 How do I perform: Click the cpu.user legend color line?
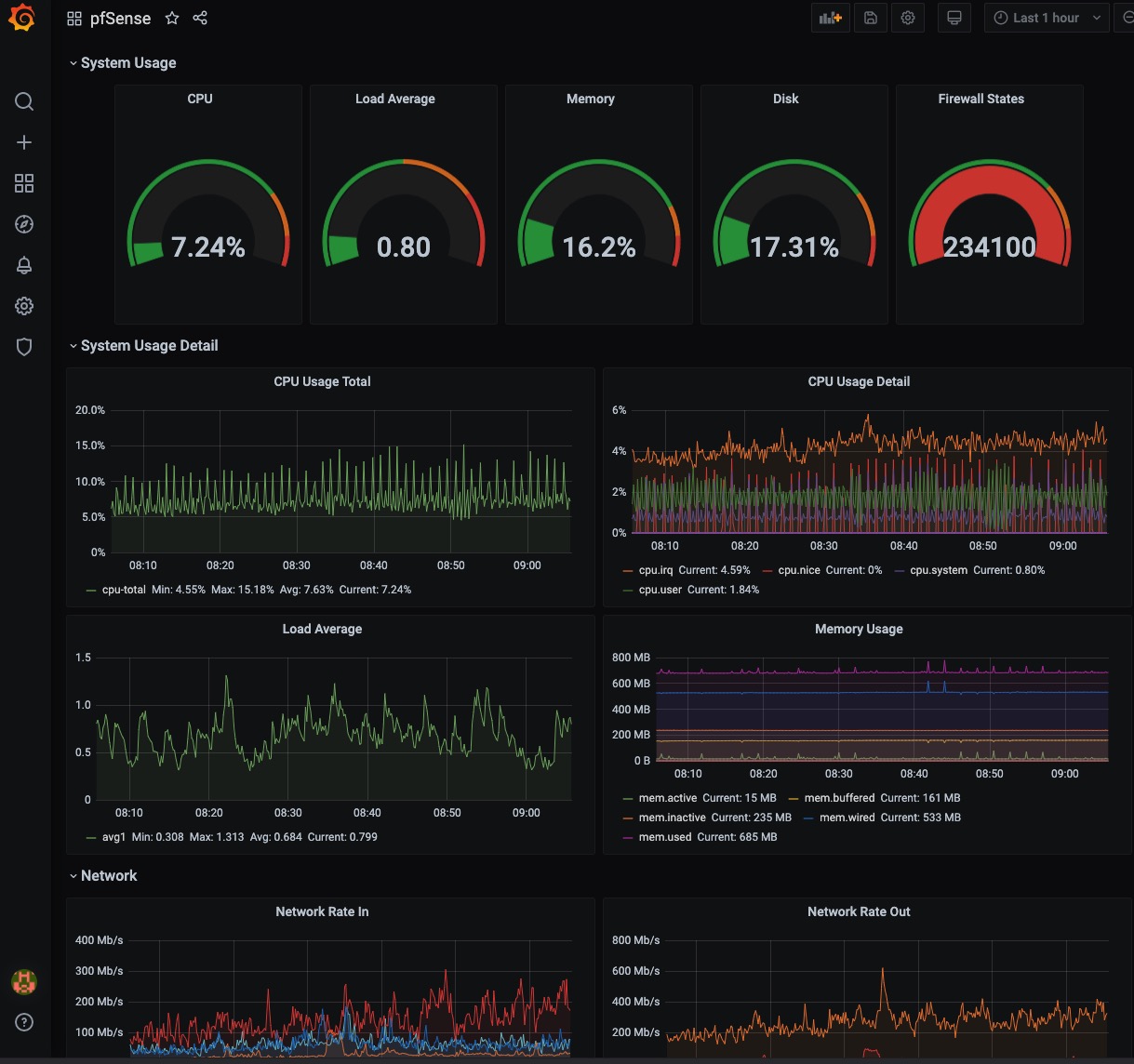coord(629,590)
